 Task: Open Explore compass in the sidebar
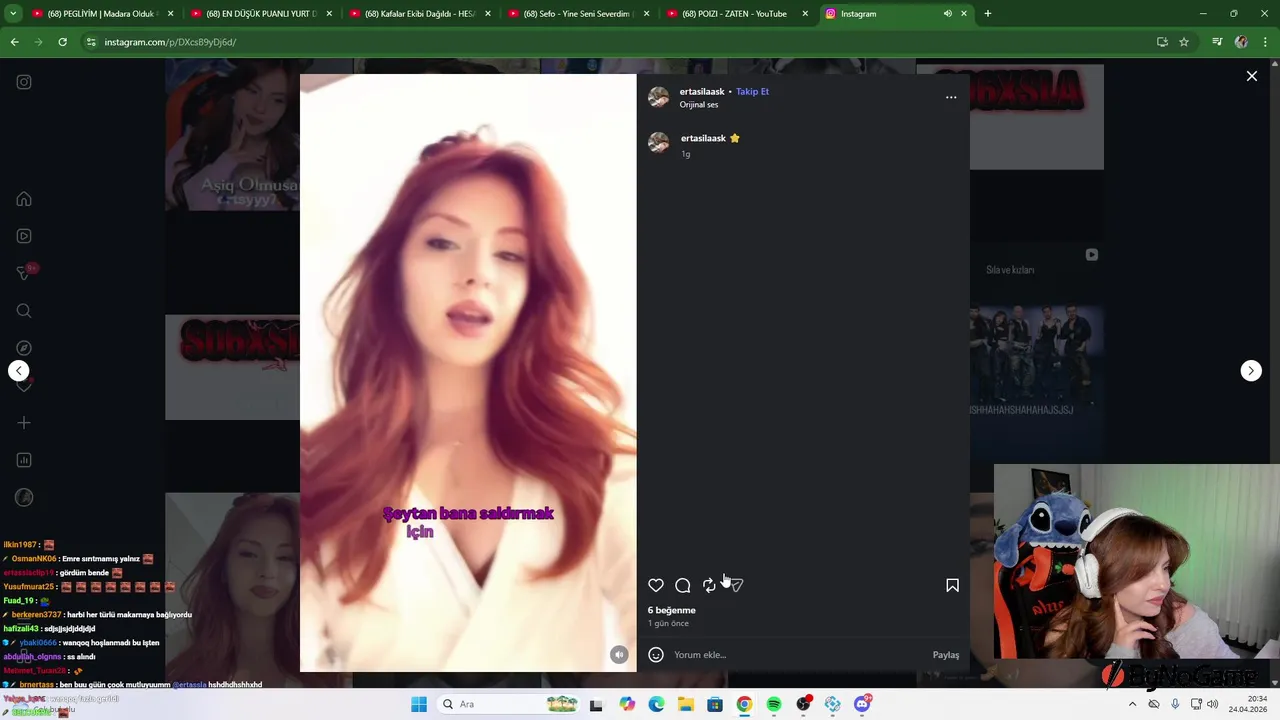24,348
